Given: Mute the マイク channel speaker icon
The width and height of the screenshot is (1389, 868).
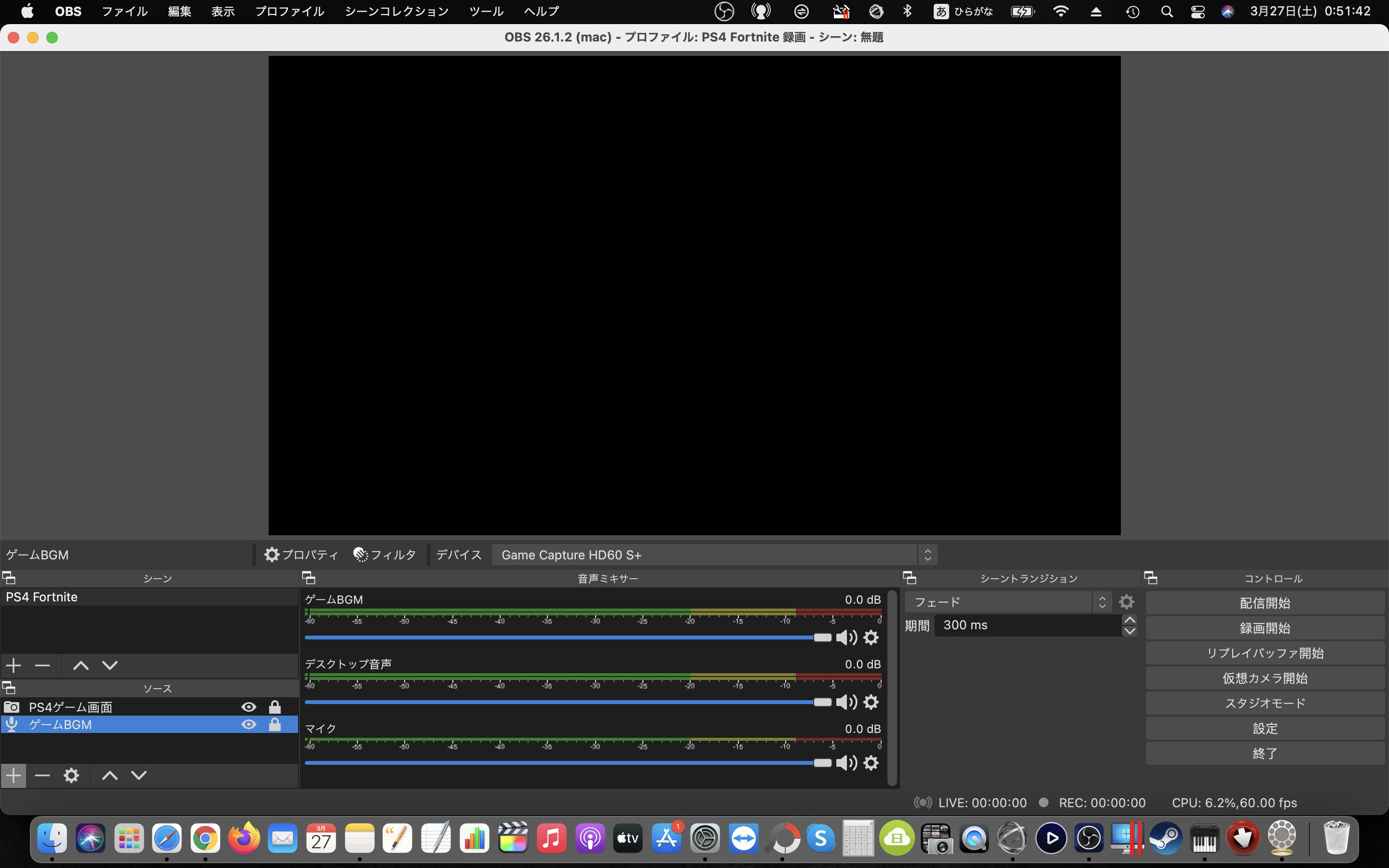Looking at the screenshot, I should 846,763.
